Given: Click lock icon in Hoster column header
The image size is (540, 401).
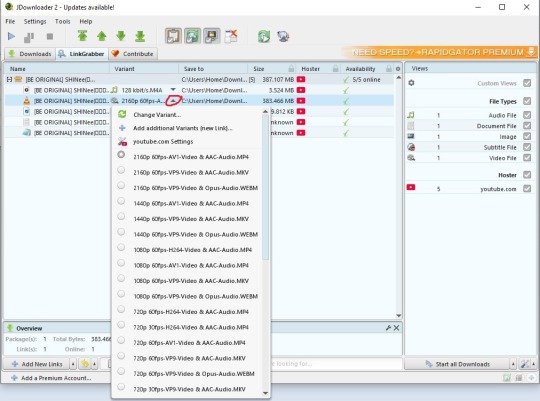Looking at the screenshot, I should 335,69.
